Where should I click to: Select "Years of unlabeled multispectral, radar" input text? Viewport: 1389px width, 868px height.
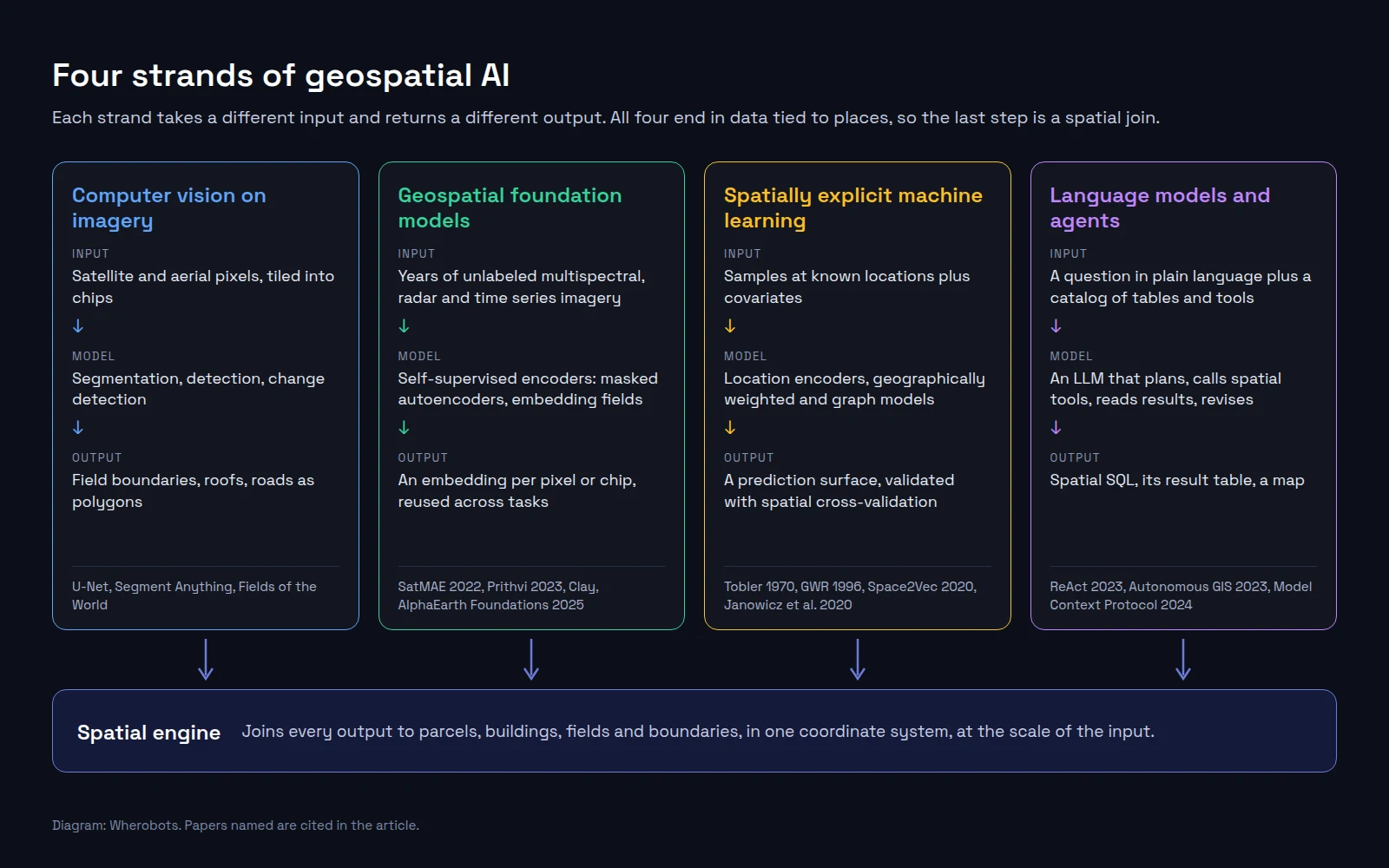point(521,286)
